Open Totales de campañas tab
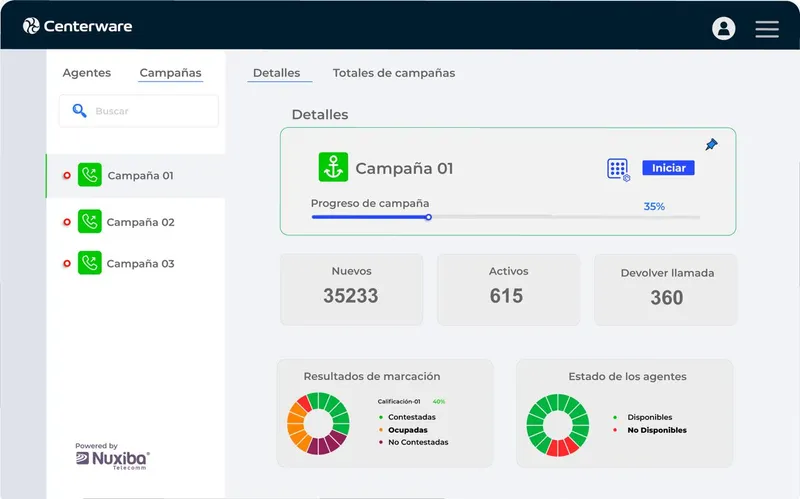800x499 pixels. 394,72
